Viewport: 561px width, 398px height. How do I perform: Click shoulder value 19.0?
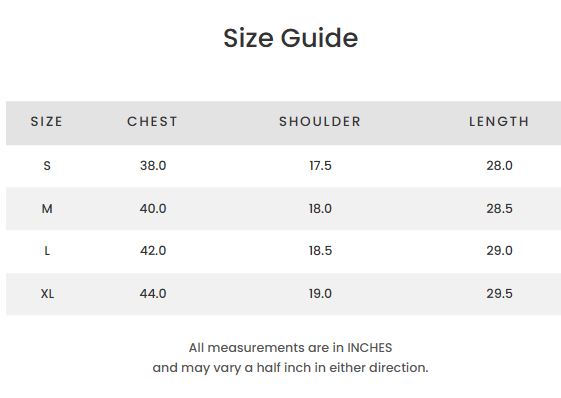(x=320, y=294)
